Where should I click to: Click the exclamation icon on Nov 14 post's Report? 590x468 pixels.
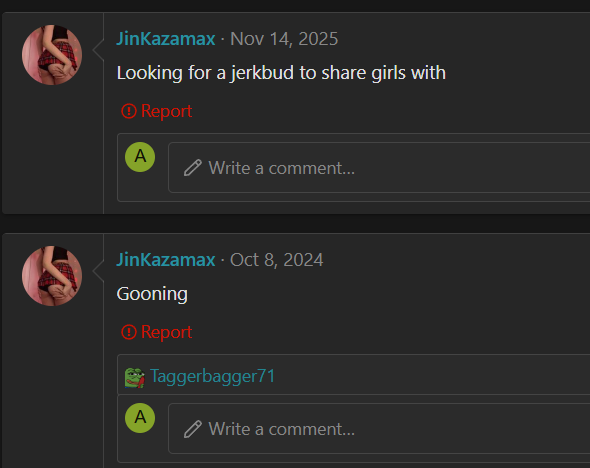coord(129,111)
